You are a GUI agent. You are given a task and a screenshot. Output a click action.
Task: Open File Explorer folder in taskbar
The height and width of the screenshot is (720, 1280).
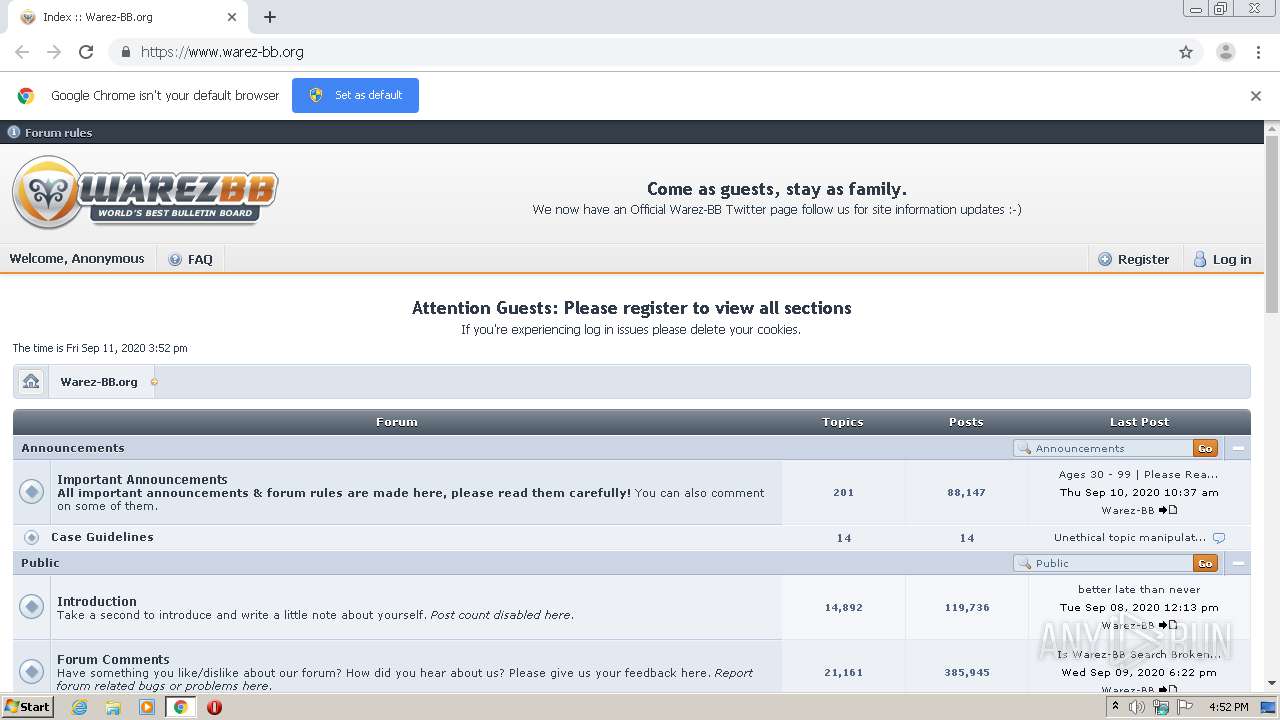[x=113, y=707]
